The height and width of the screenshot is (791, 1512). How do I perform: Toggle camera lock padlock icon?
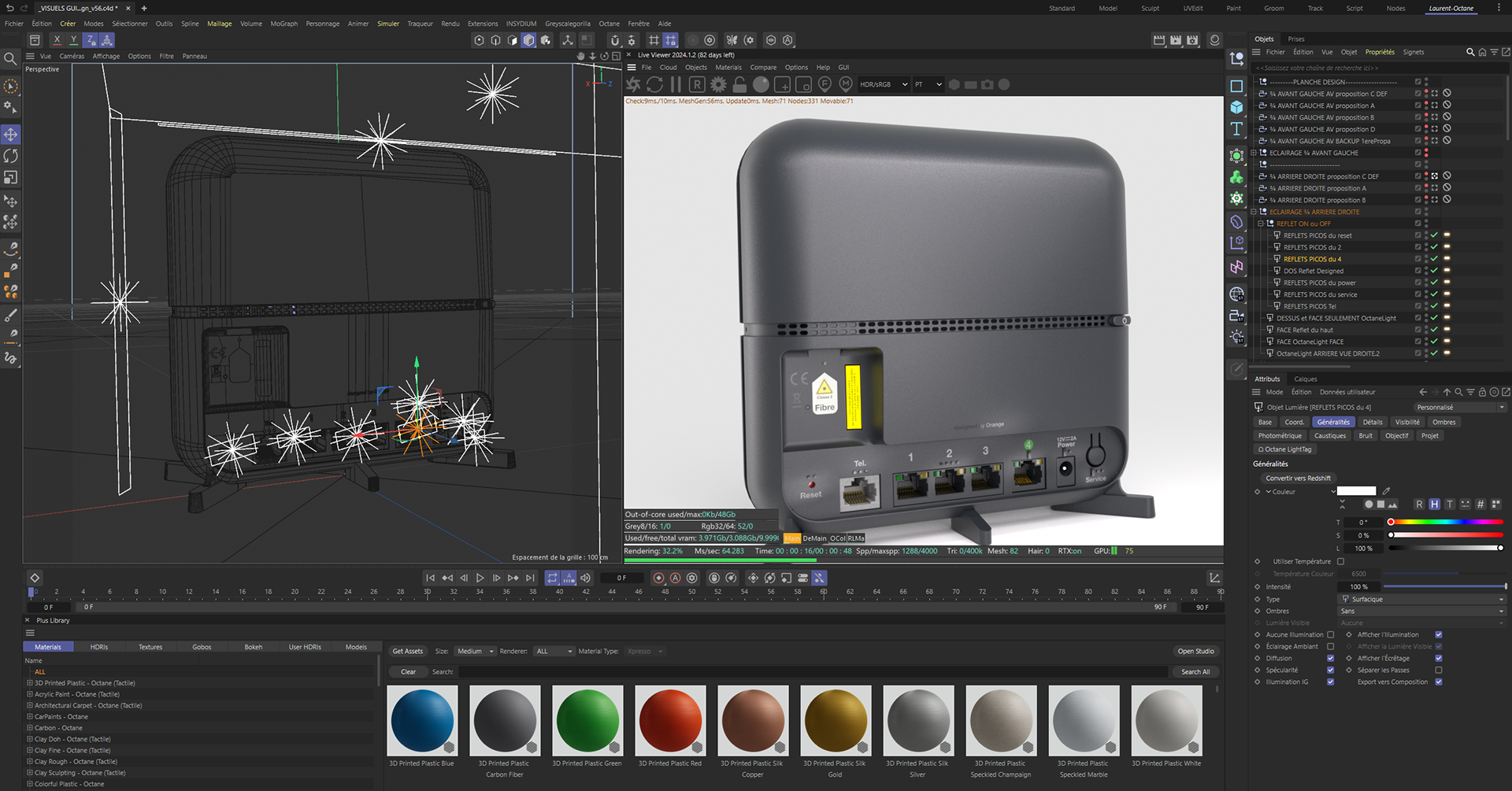coord(739,84)
